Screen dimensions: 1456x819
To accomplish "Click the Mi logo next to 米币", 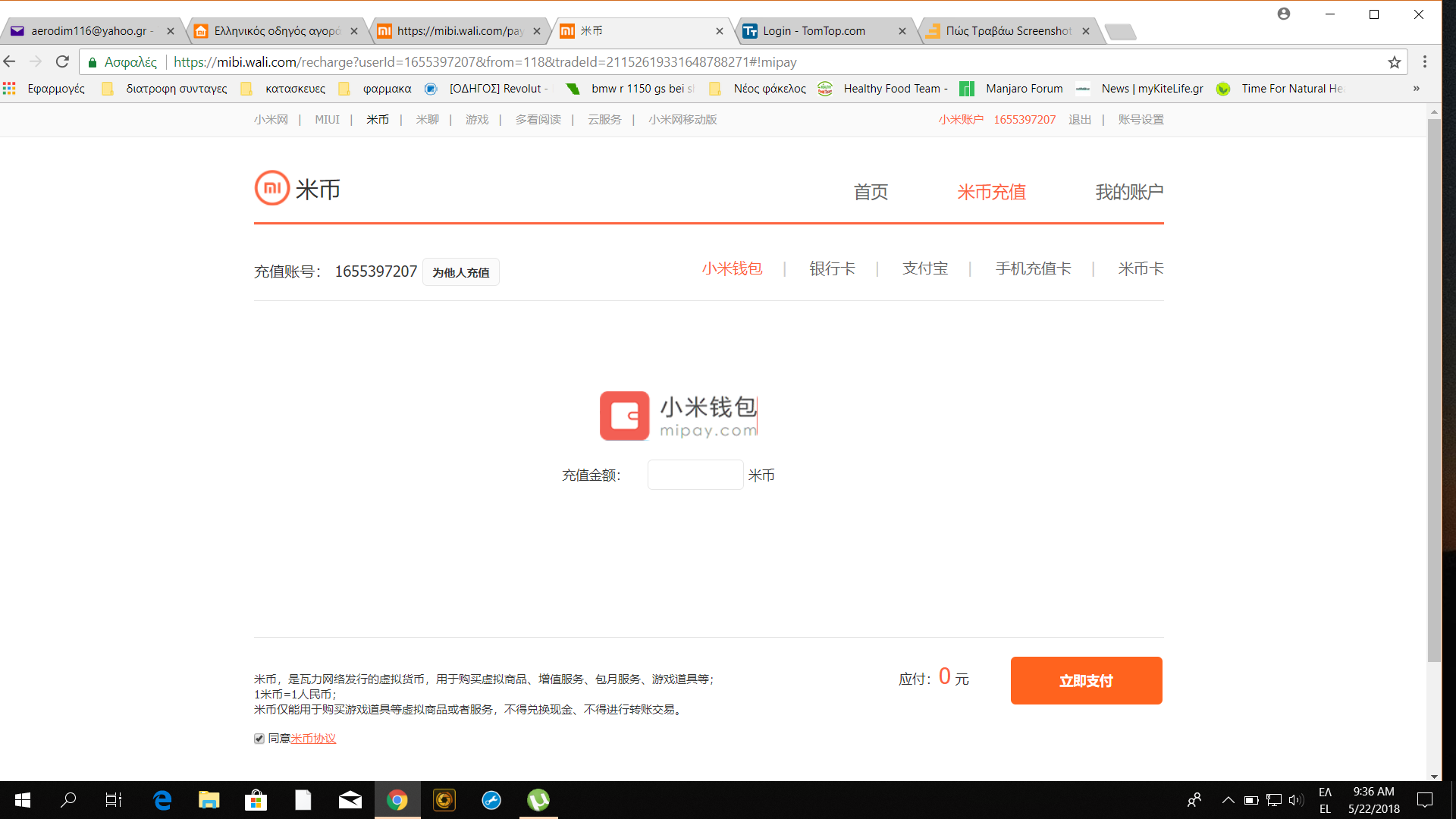I will (x=271, y=188).
